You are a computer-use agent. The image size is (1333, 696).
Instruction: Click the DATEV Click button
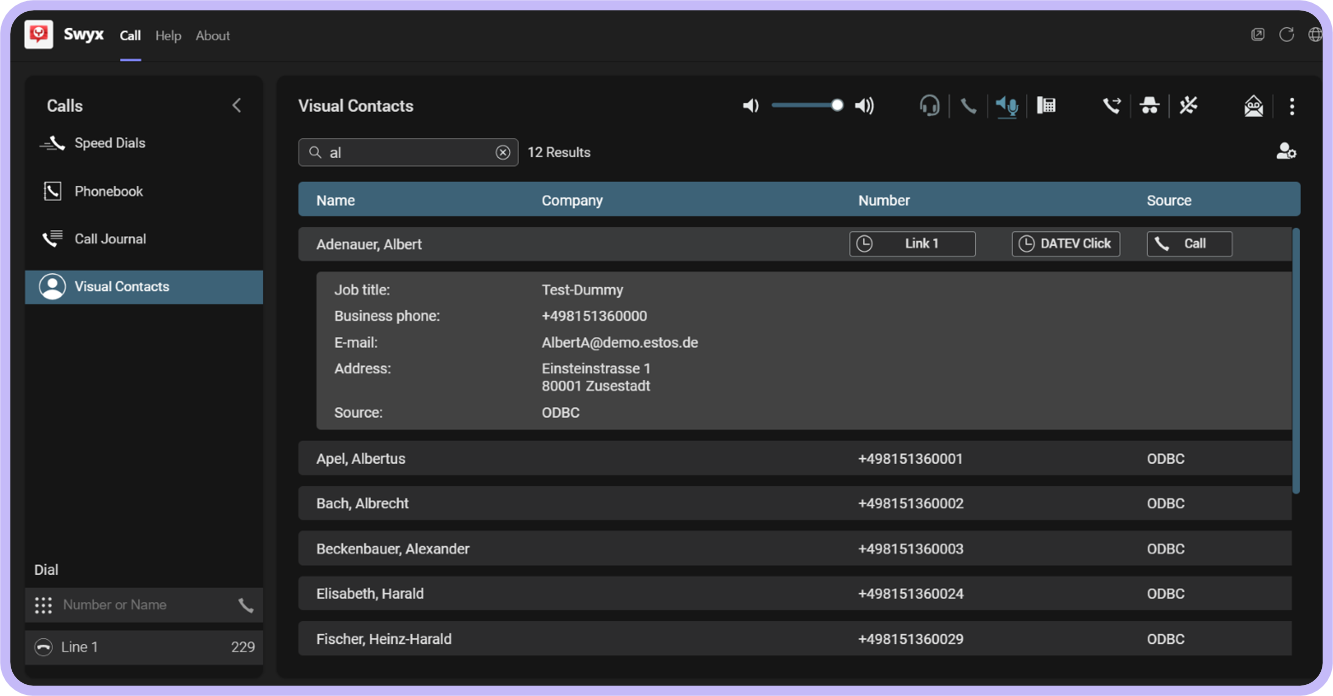(1066, 244)
